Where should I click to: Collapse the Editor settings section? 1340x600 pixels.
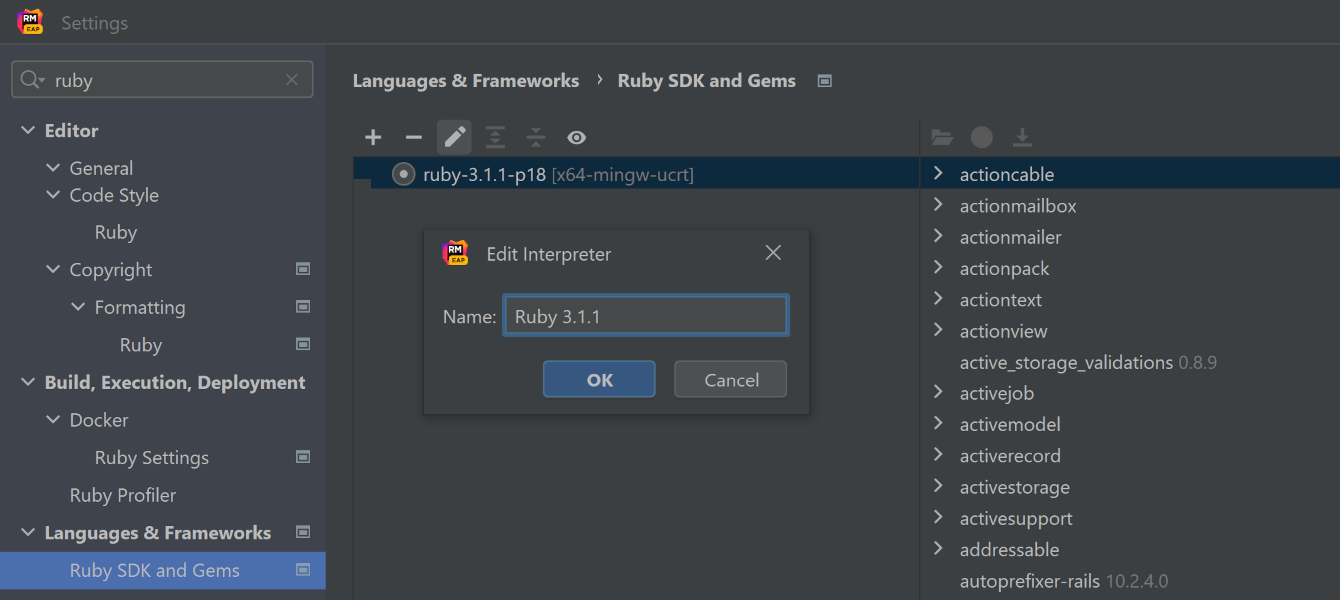pos(28,131)
